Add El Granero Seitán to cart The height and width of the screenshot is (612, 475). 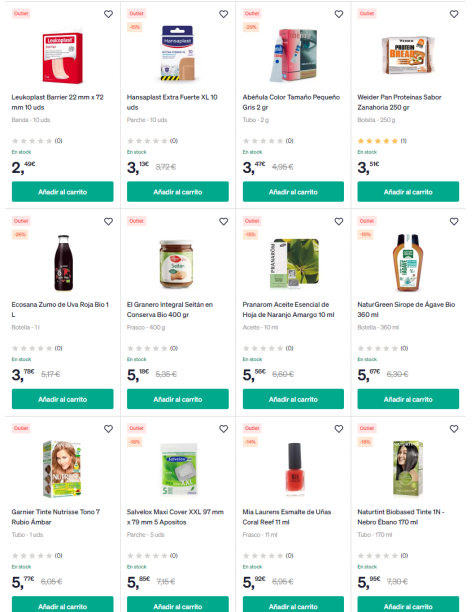coord(178,399)
